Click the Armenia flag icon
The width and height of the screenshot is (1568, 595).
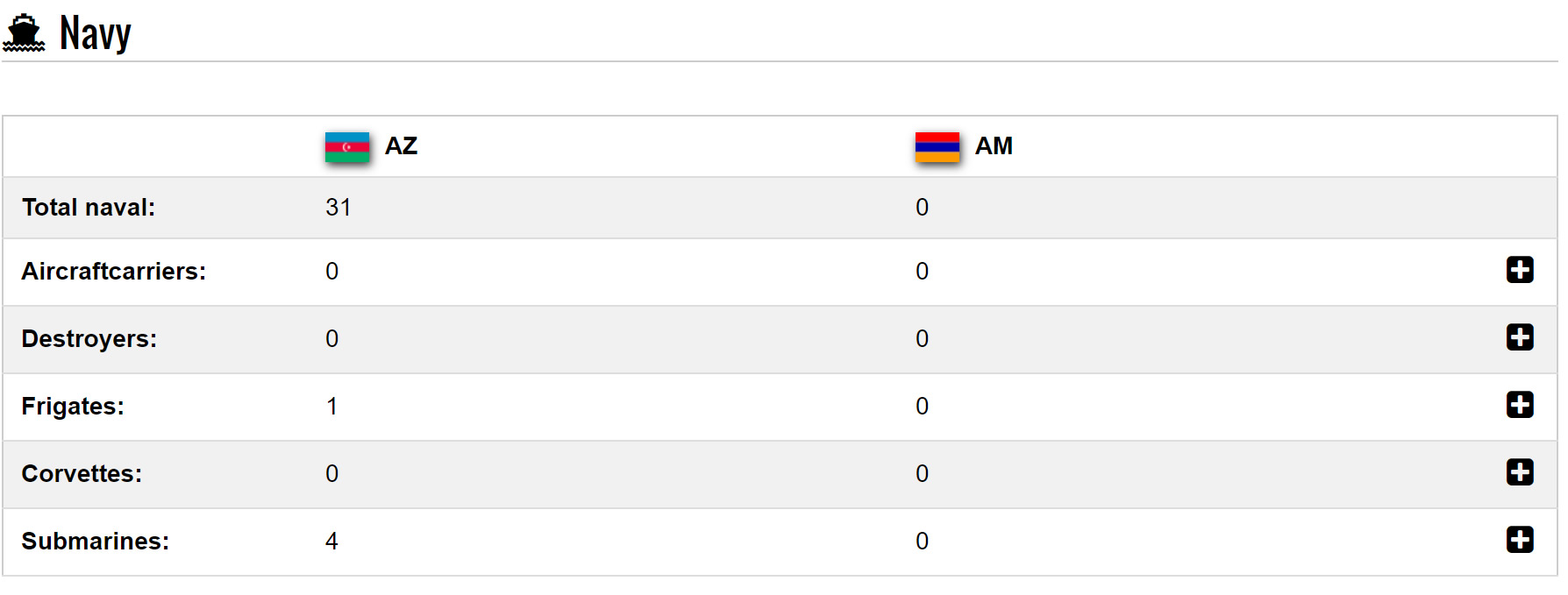click(x=937, y=147)
